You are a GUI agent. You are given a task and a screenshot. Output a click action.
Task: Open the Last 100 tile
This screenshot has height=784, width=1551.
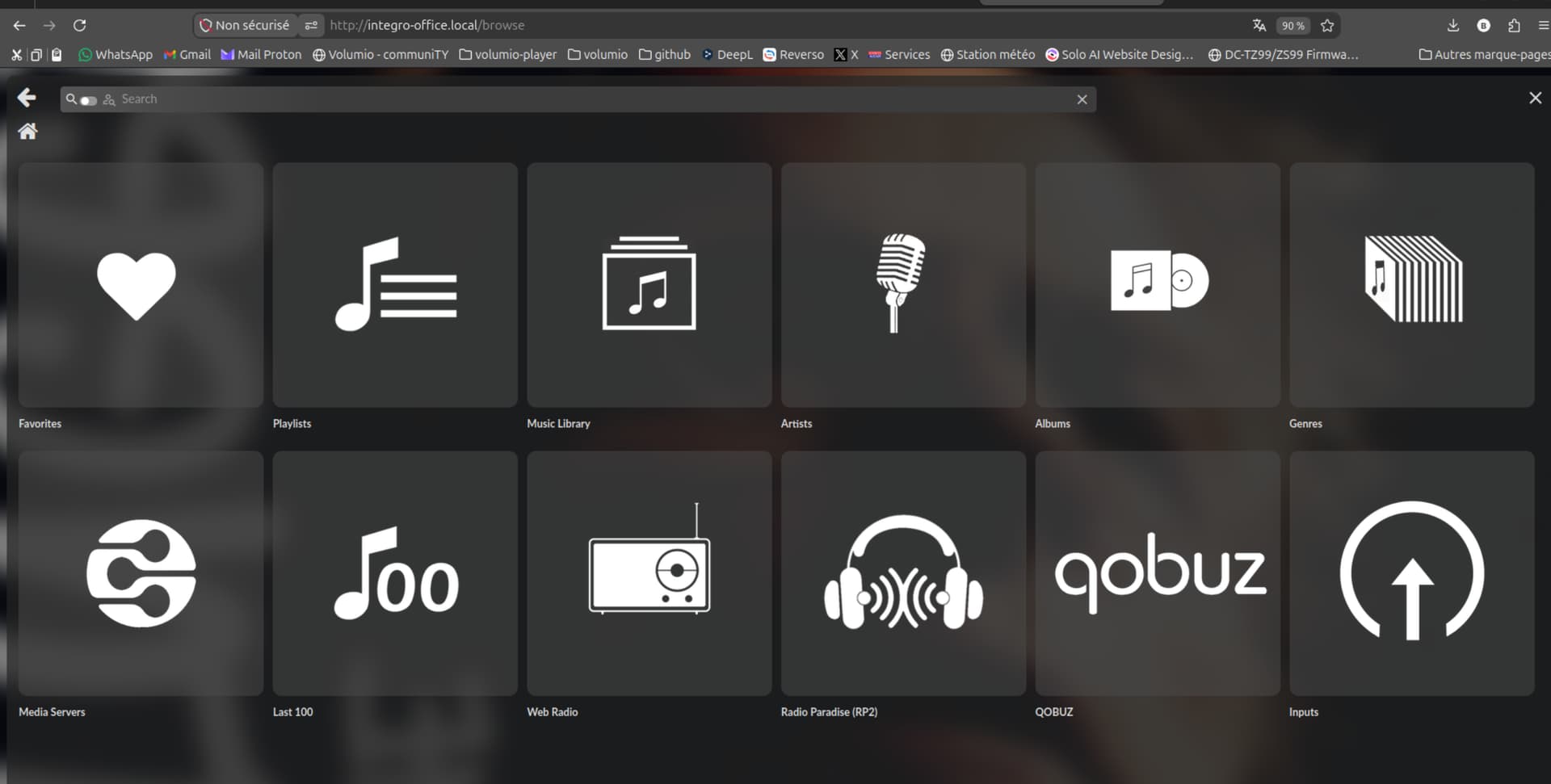click(395, 573)
